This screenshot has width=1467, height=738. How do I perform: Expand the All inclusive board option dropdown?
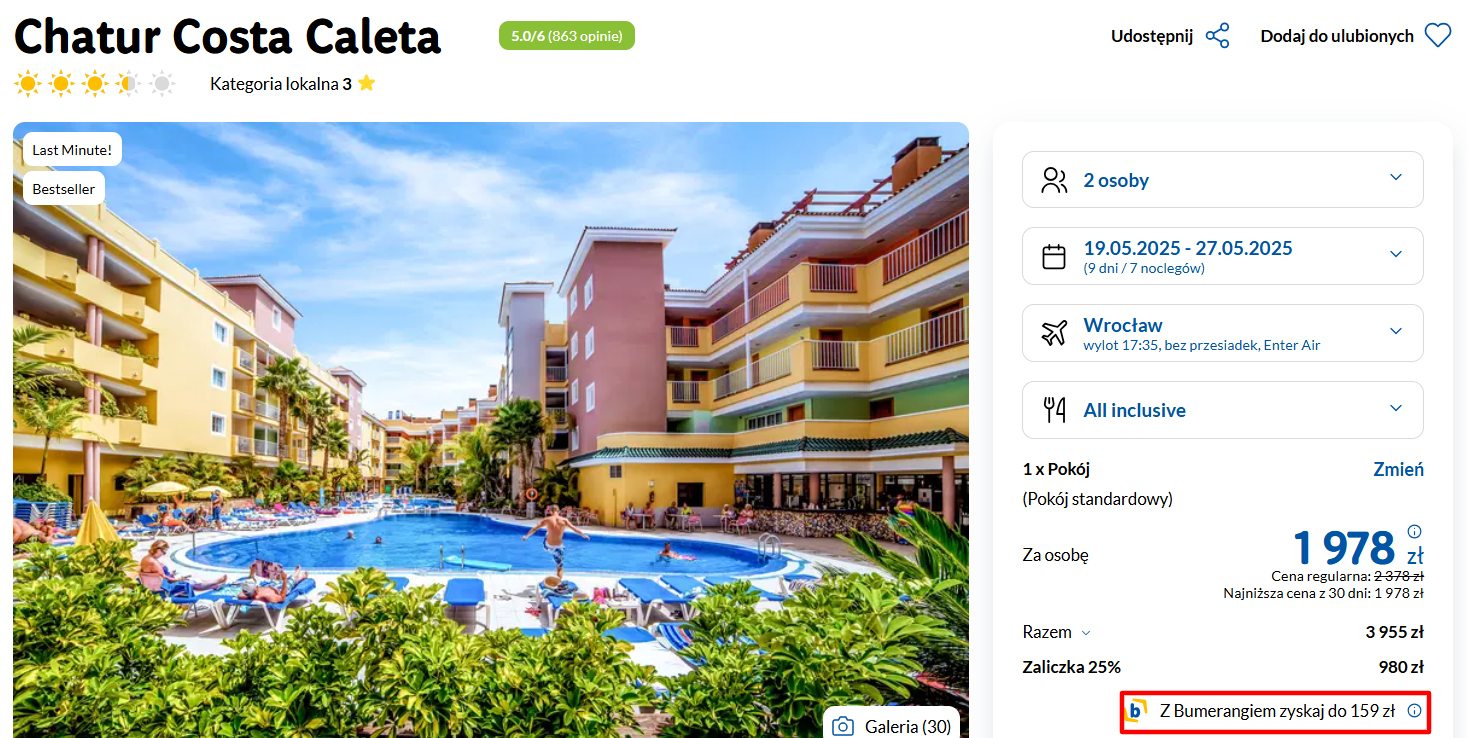[x=1222, y=410]
